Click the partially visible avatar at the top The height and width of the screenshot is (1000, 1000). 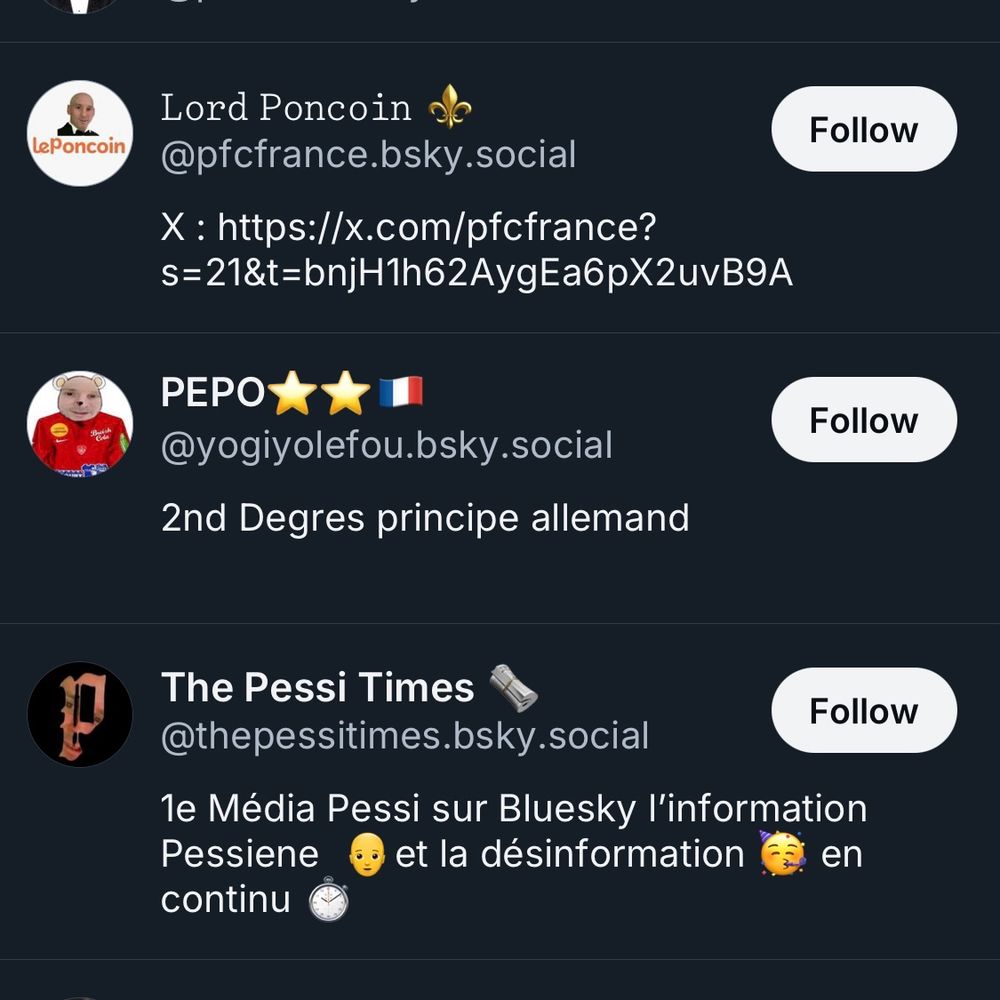[79, 5]
